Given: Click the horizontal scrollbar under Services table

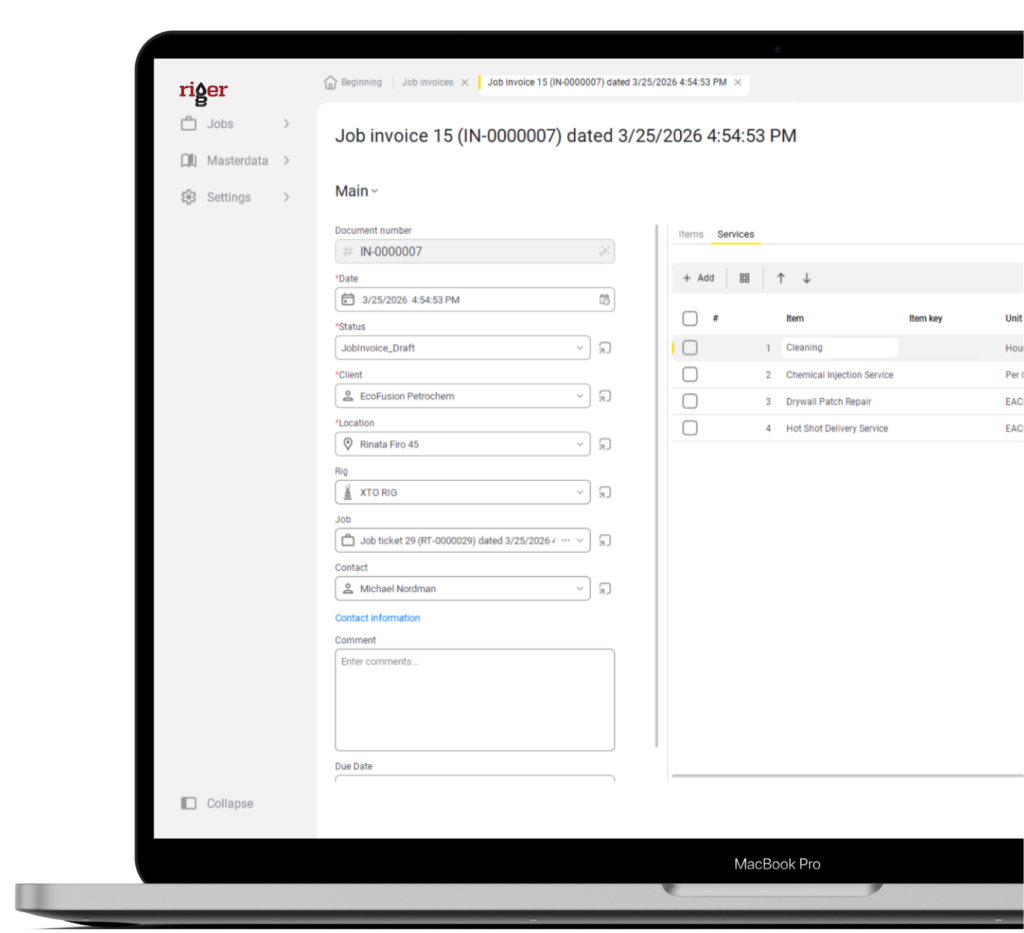Looking at the screenshot, I should click(848, 776).
